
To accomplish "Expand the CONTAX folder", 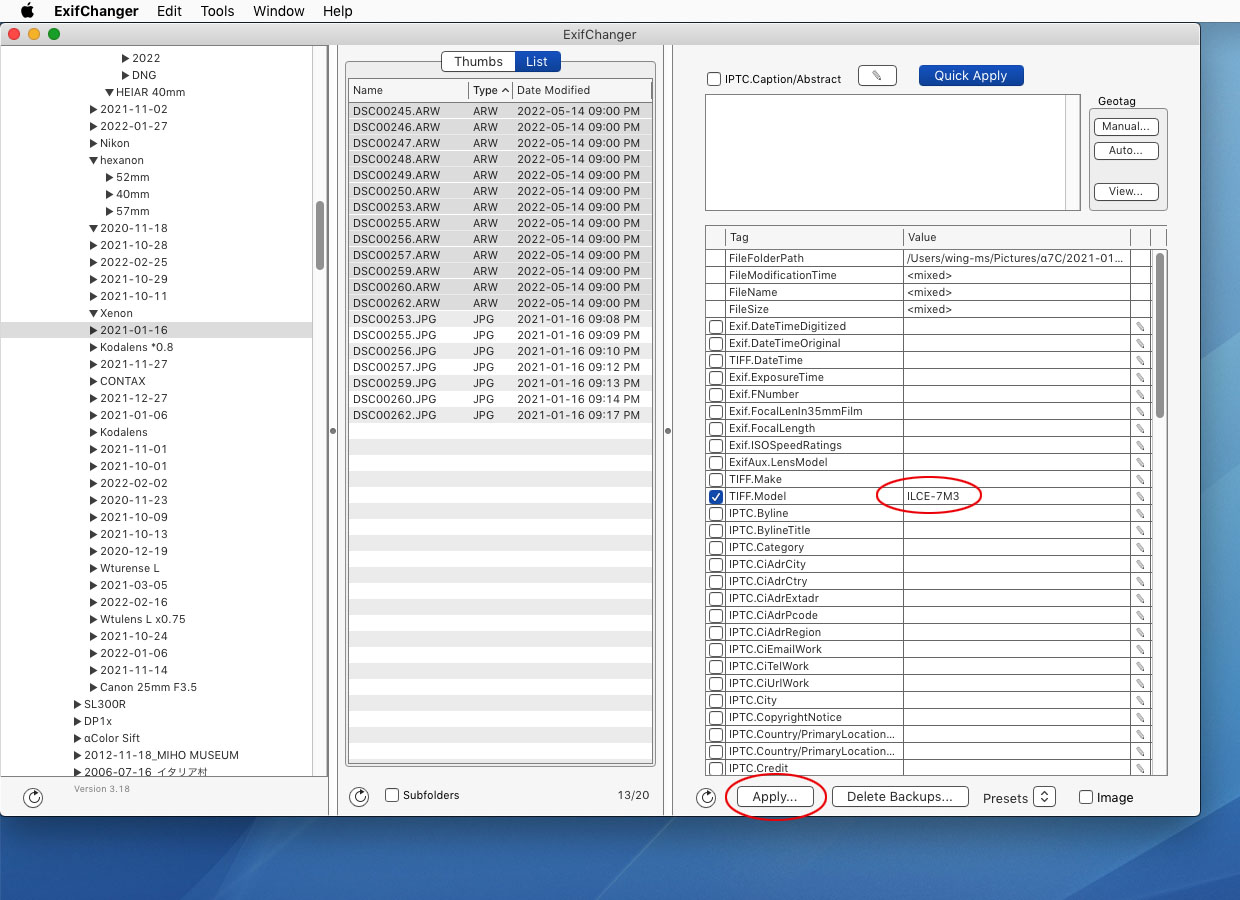I will pos(93,381).
